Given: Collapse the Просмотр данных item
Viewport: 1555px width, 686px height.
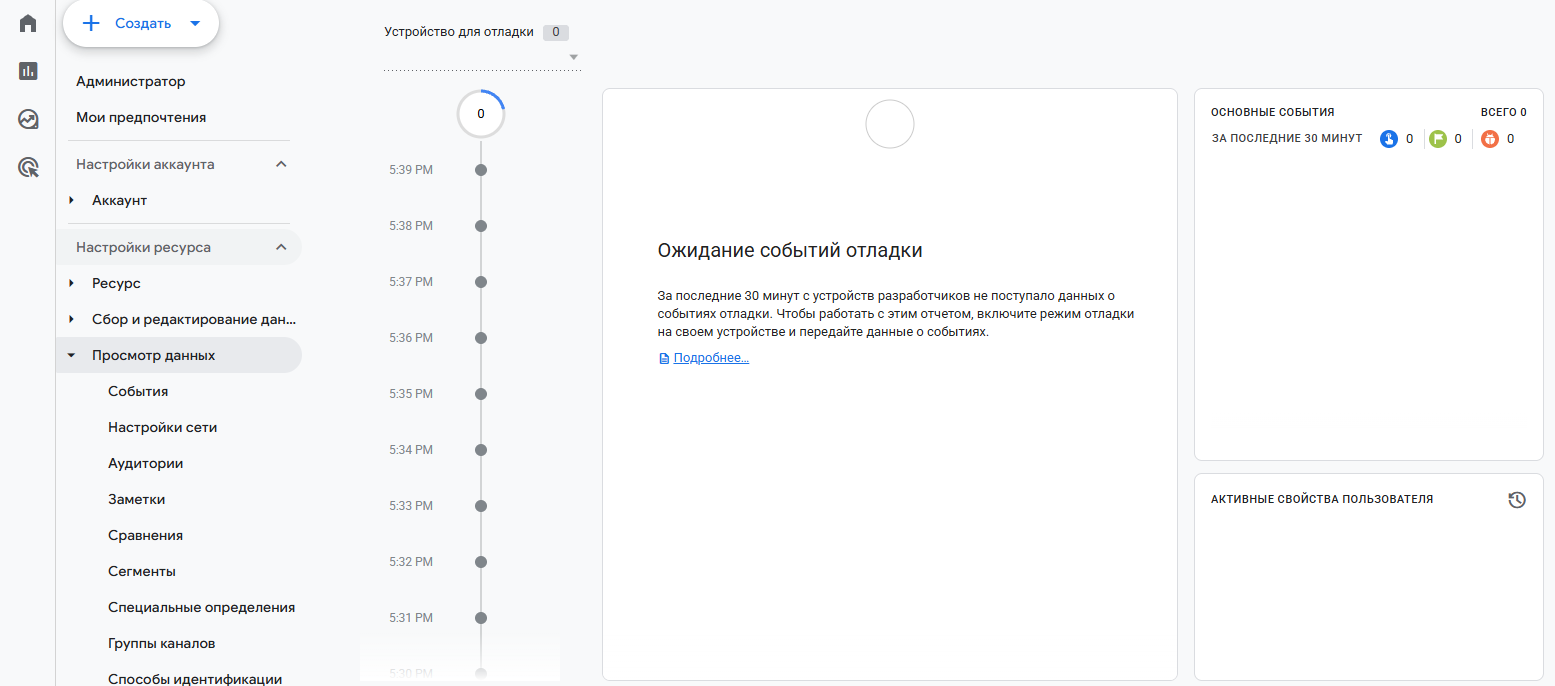Looking at the screenshot, I should point(71,355).
